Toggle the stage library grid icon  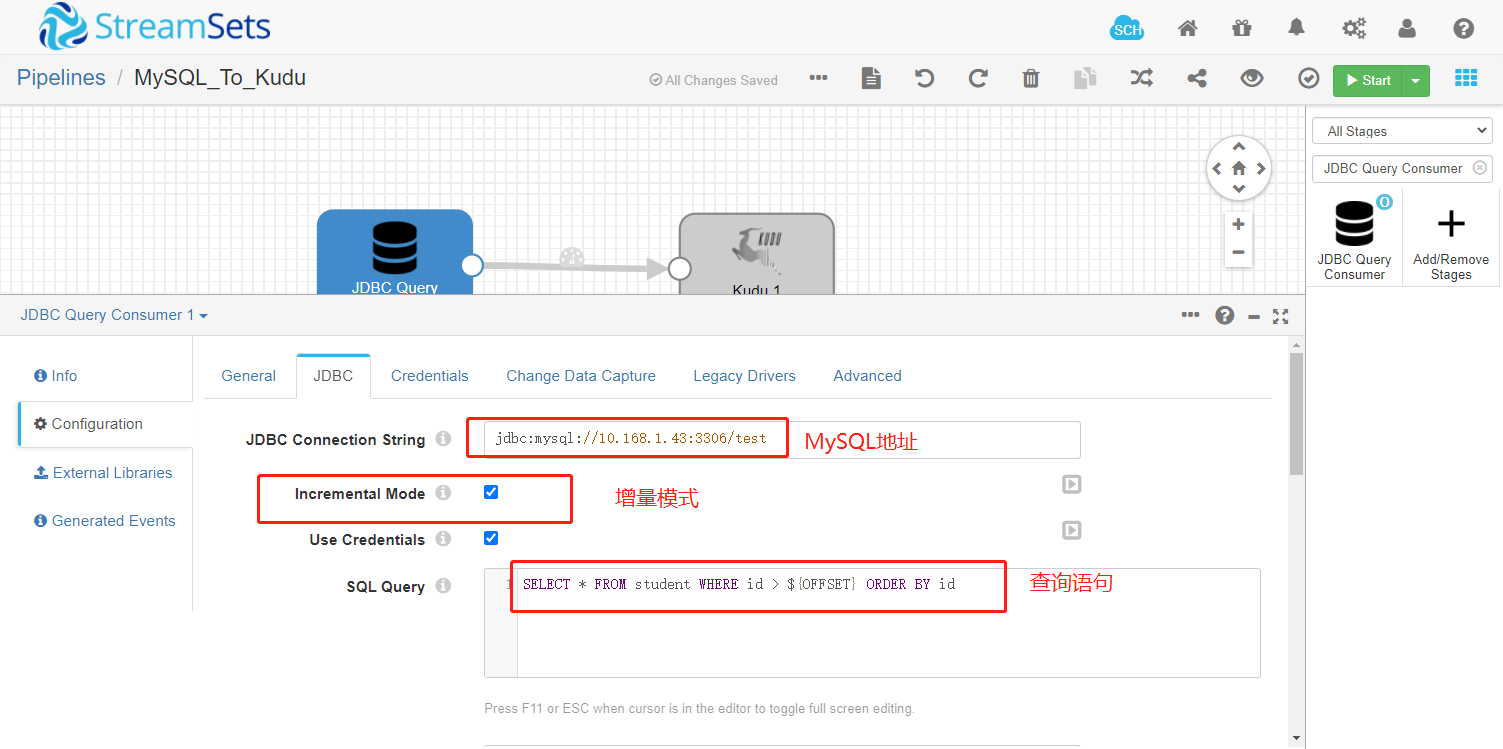(1466, 78)
